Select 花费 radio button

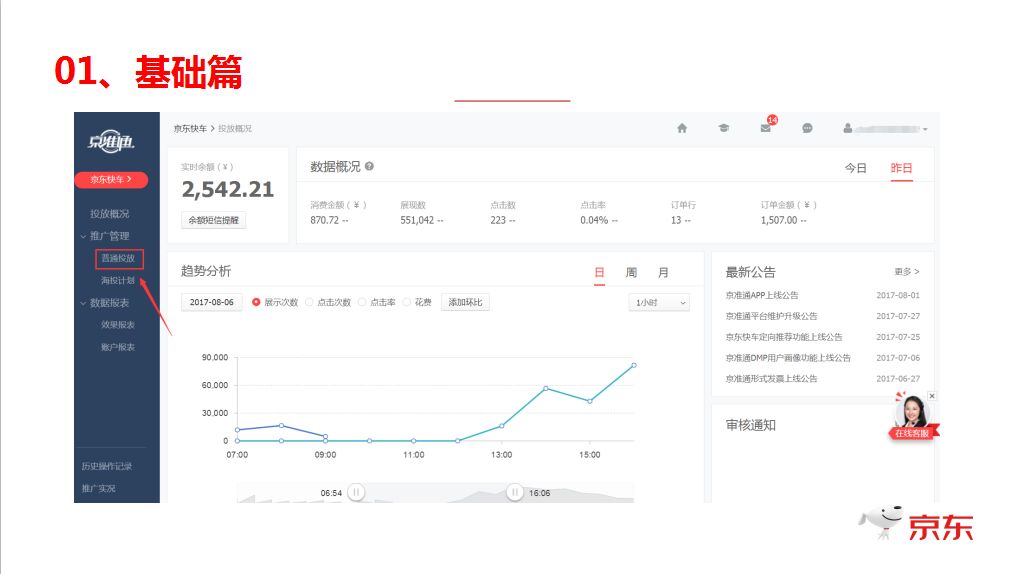point(406,302)
